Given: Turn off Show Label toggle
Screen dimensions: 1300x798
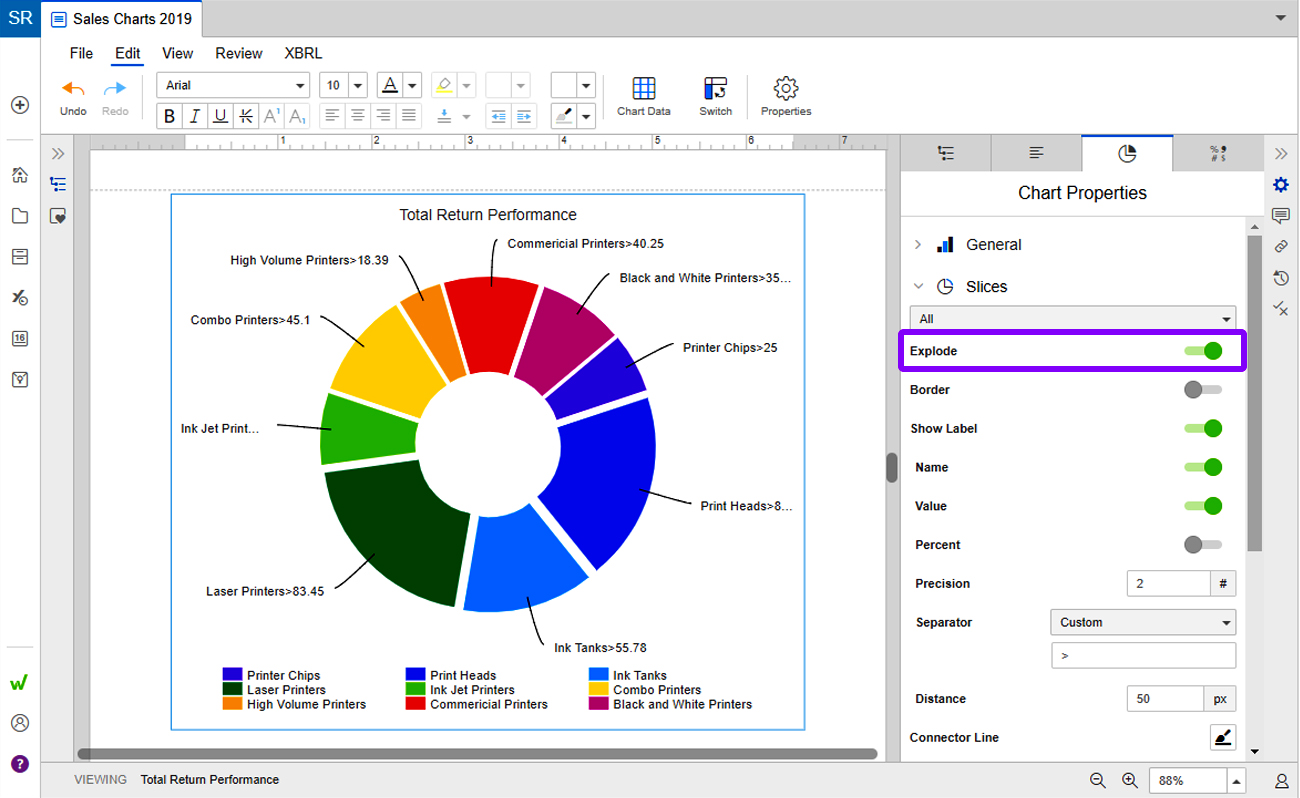Looking at the screenshot, I should point(1203,429).
